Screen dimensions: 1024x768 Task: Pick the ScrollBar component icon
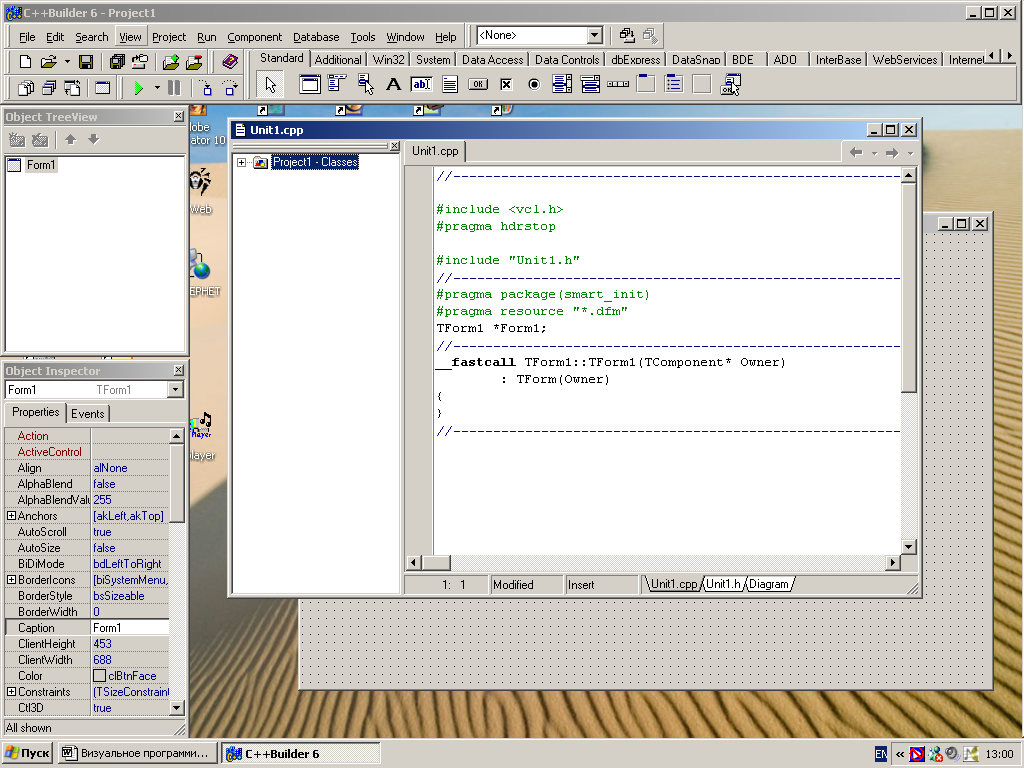point(618,84)
